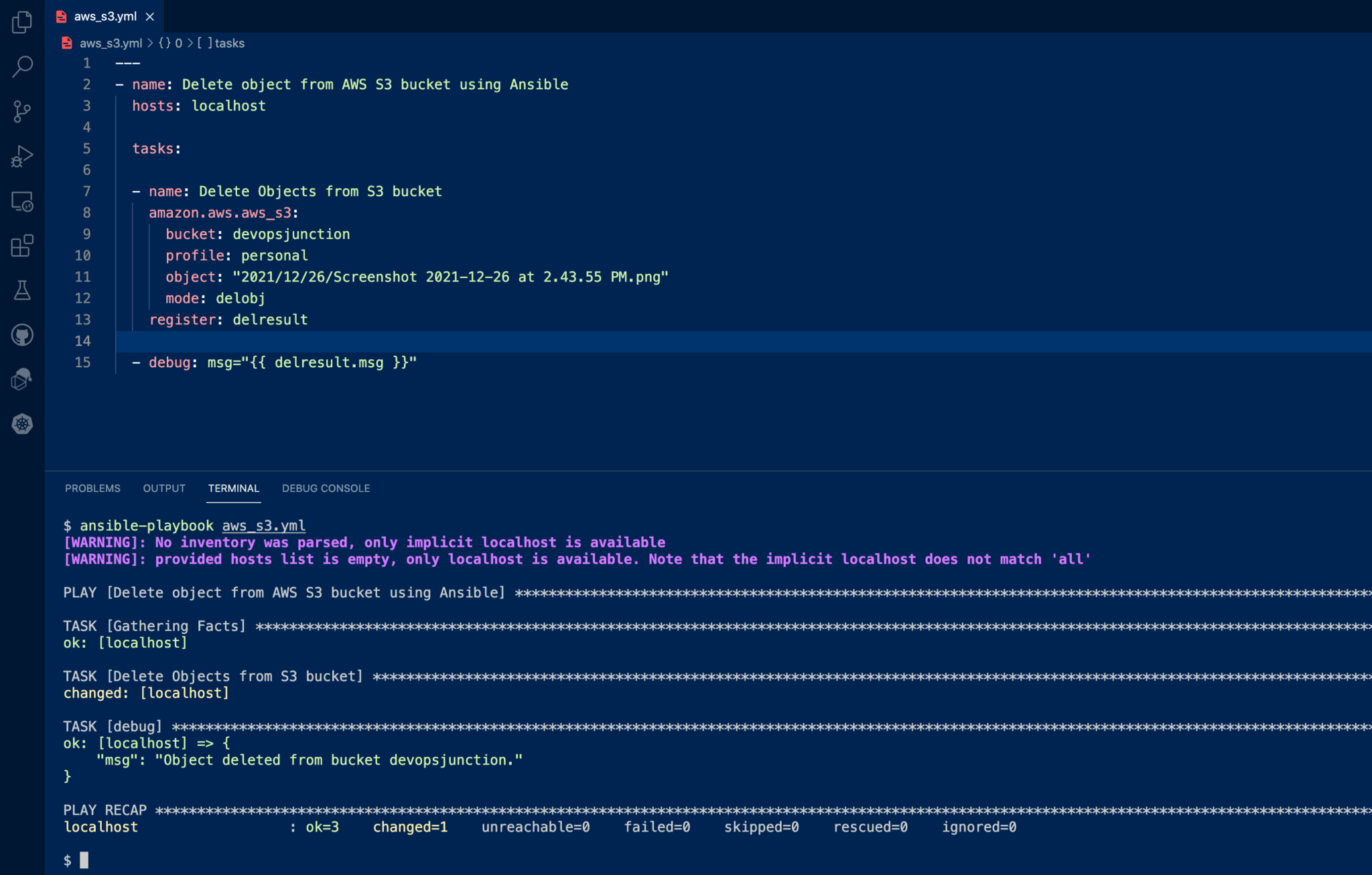Open the GitHub view in the activity bar
This screenshot has width=1372, height=875.
click(x=22, y=334)
